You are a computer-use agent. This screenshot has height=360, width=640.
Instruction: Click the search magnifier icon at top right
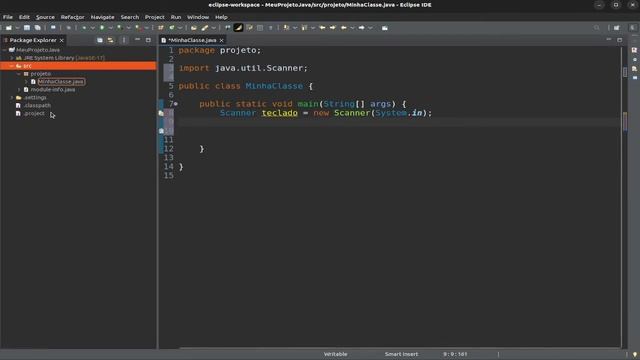(x=597, y=28)
